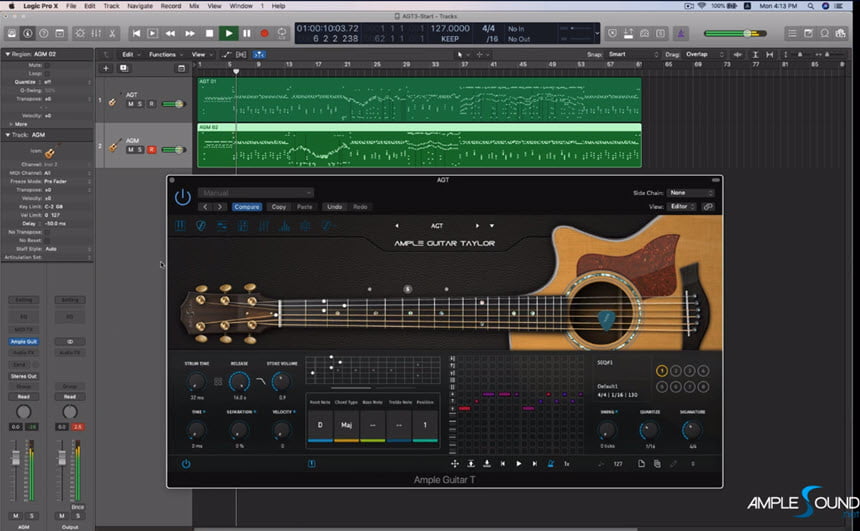Expand the More disclosure in Region inspector
Screen dimensions: 860x531
coord(11,124)
